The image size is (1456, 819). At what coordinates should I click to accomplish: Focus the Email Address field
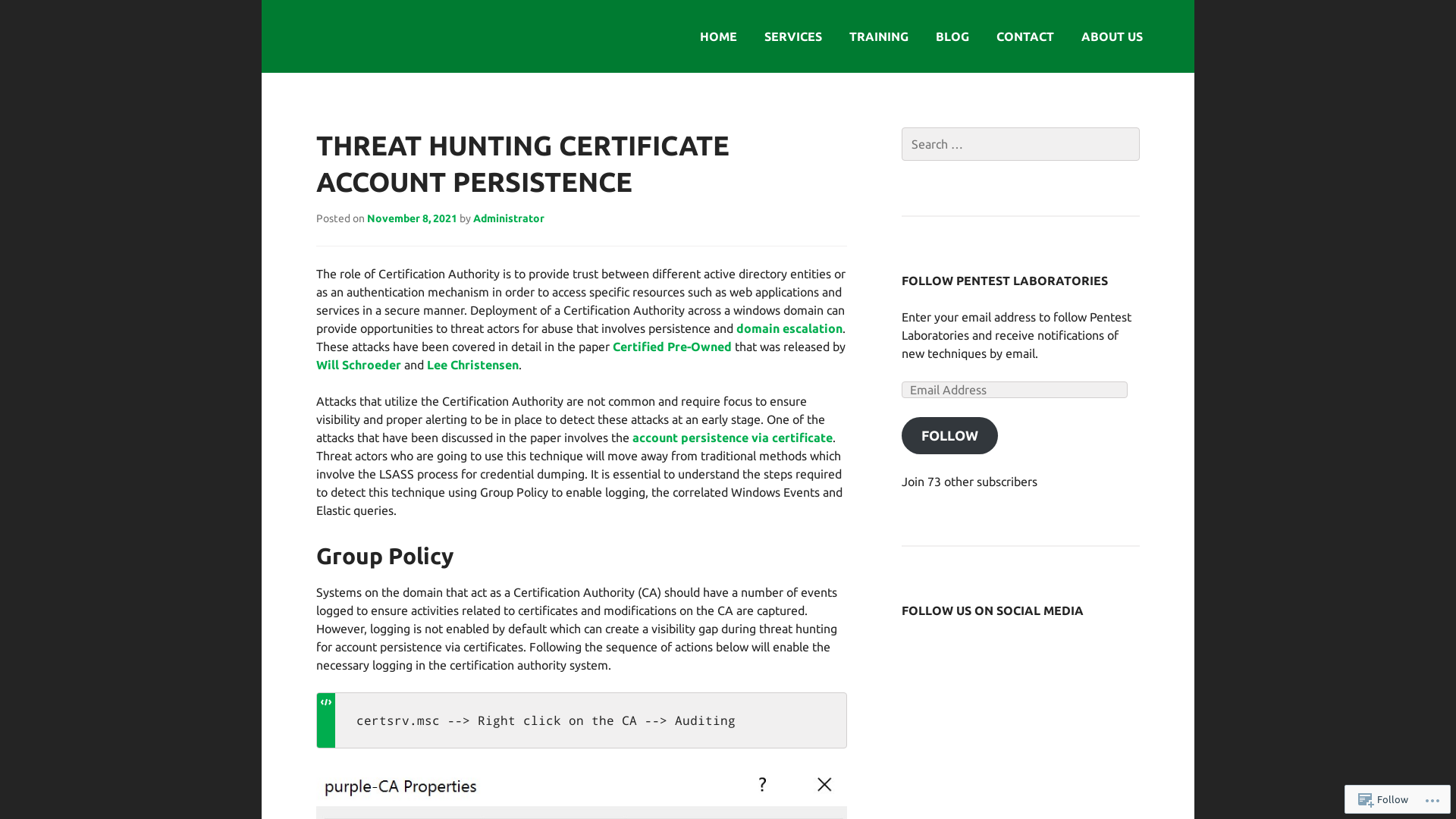pyautogui.click(x=1014, y=390)
